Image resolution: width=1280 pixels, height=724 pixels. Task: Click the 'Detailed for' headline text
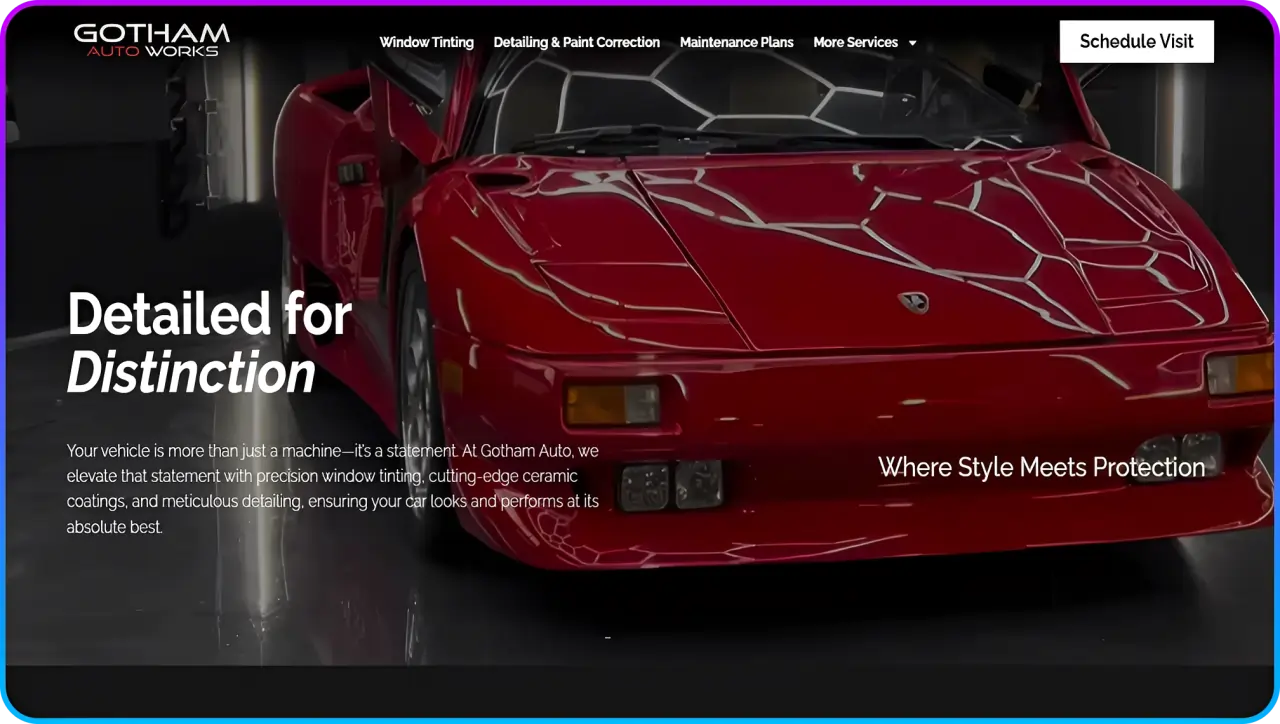click(209, 314)
